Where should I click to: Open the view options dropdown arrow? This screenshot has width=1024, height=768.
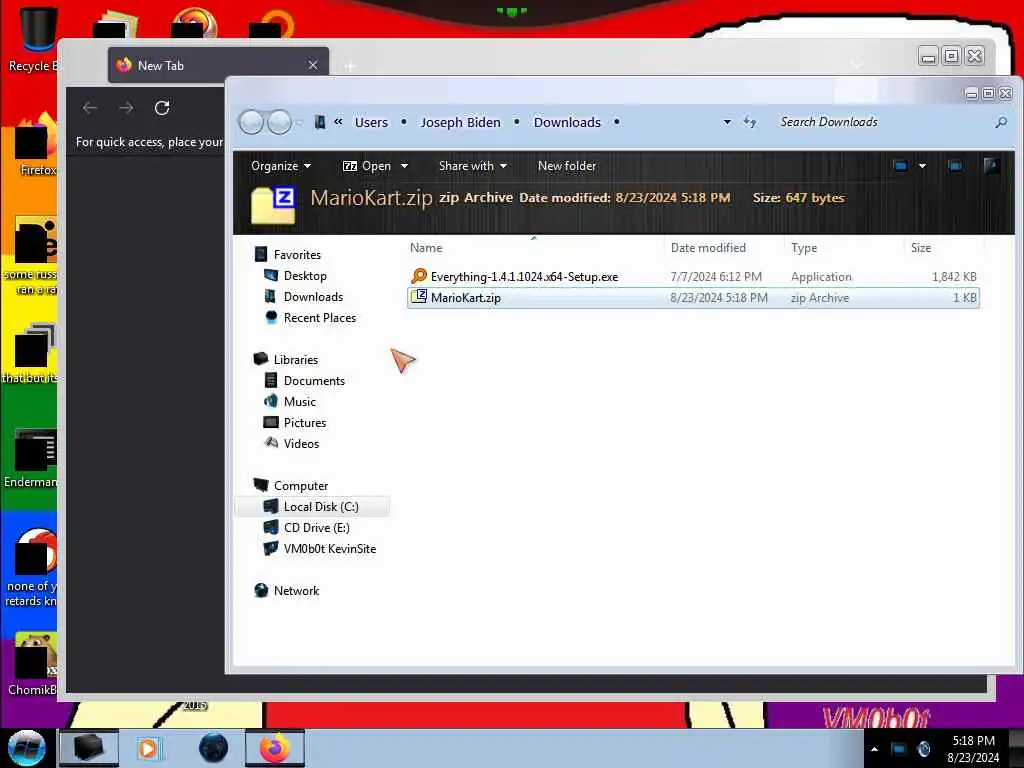tap(922, 166)
